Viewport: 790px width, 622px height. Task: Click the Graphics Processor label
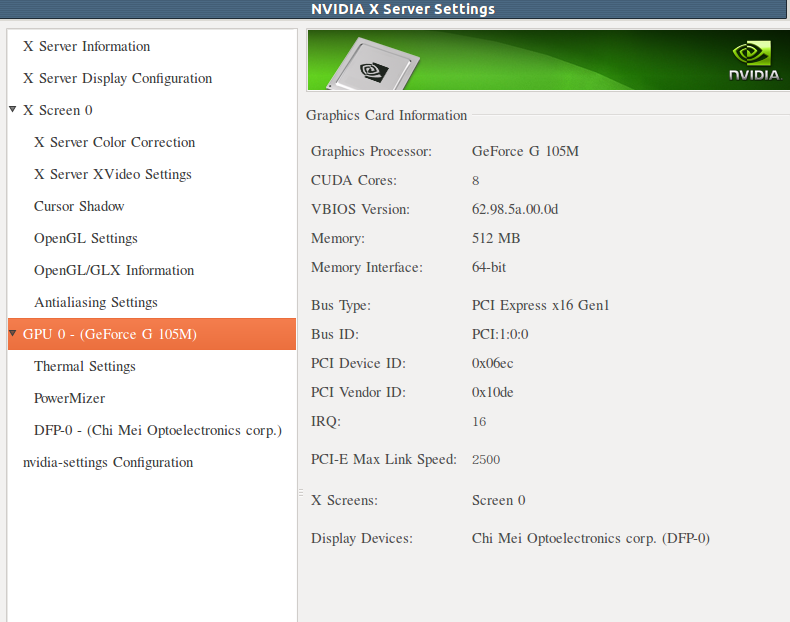(371, 152)
